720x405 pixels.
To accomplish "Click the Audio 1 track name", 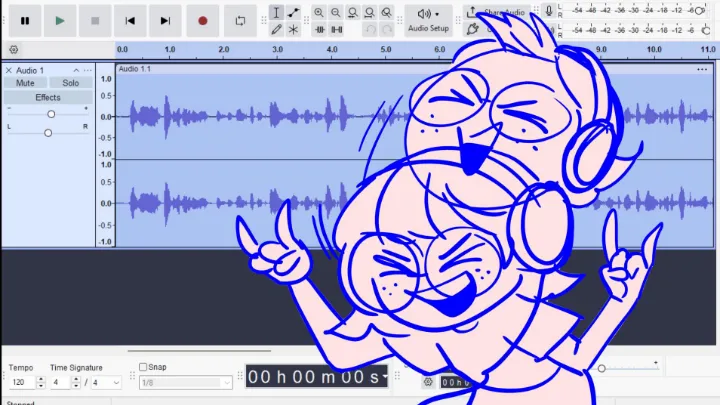I will click(x=30, y=70).
